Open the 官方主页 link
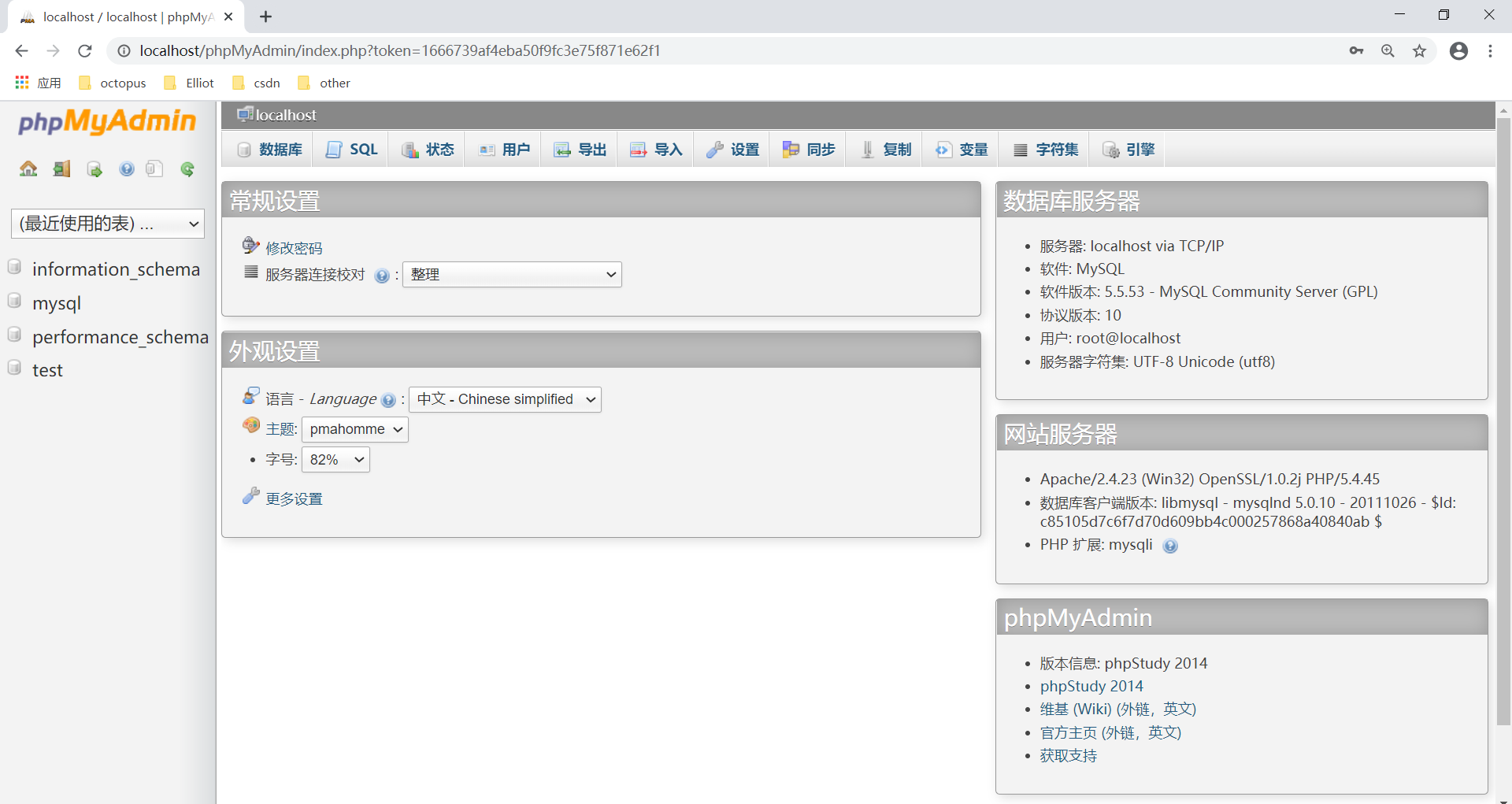The width and height of the screenshot is (1512, 804). [1110, 732]
